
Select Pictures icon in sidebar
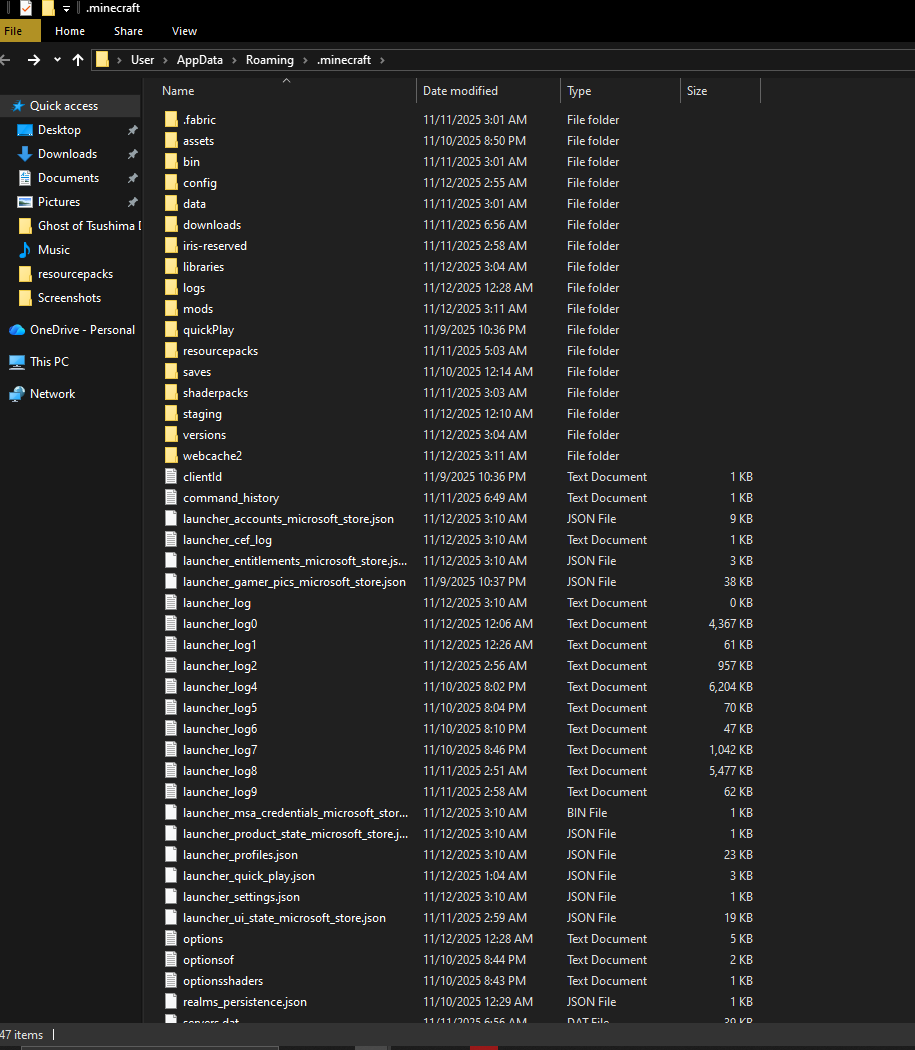click(25, 202)
